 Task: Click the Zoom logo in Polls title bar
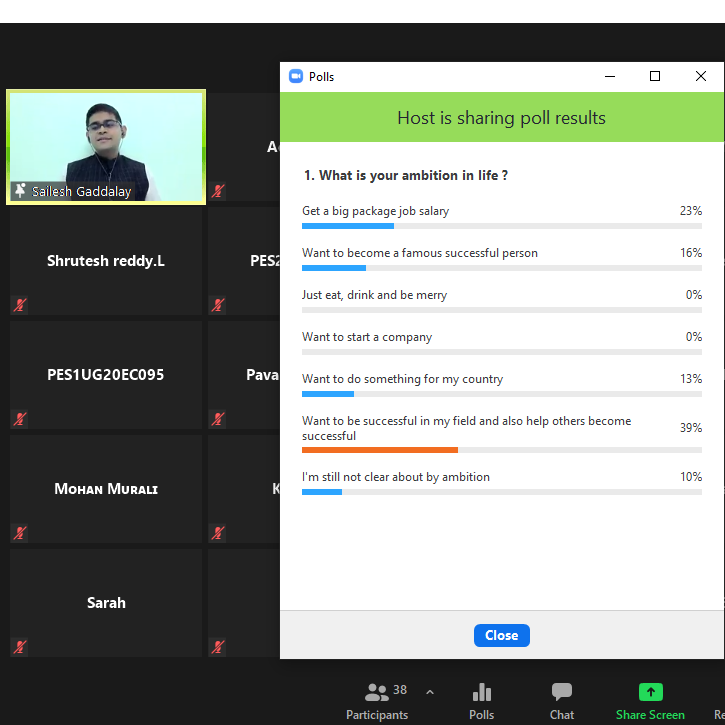[296, 77]
